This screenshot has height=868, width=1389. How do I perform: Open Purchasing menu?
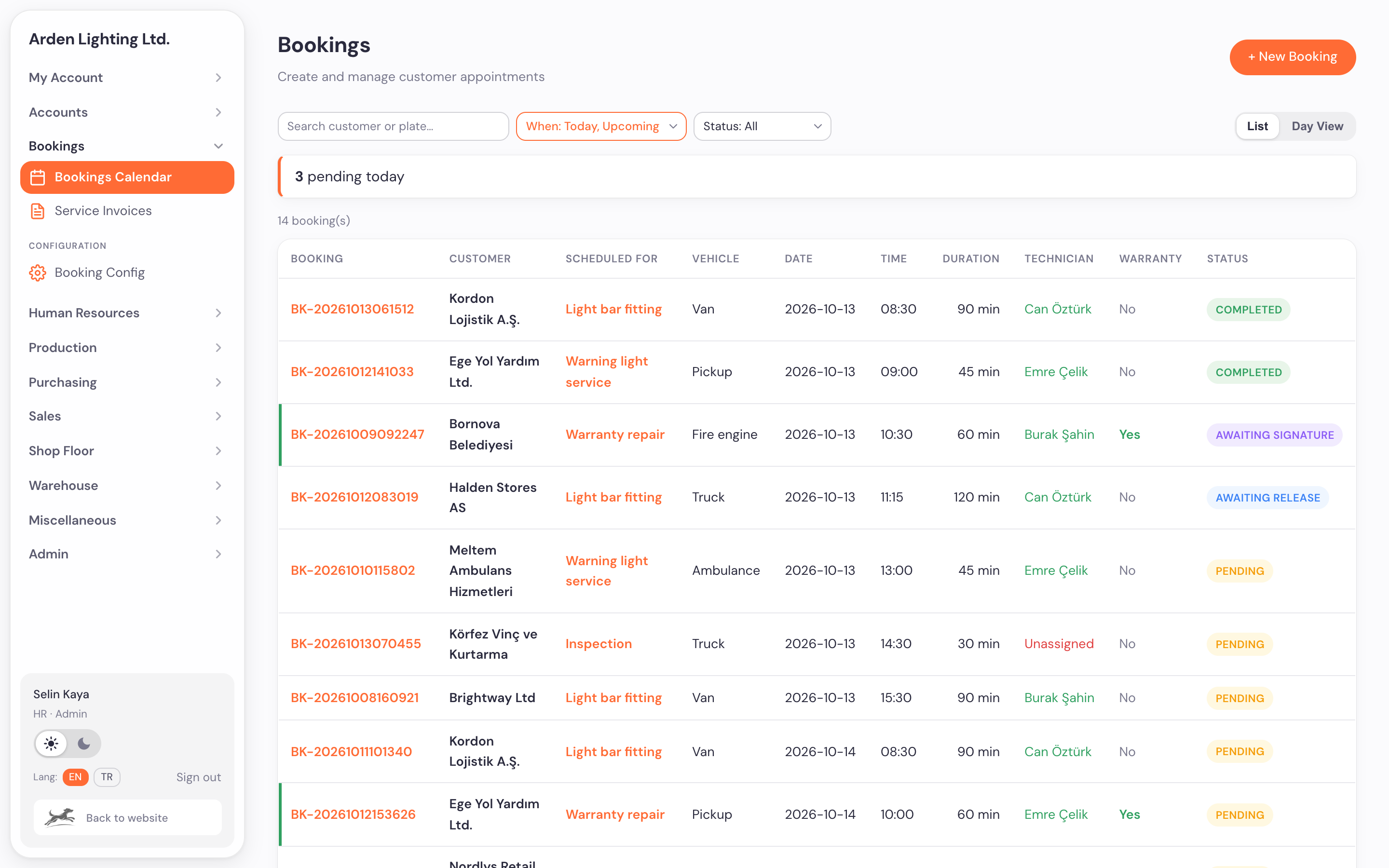click(x=126, y=382)
